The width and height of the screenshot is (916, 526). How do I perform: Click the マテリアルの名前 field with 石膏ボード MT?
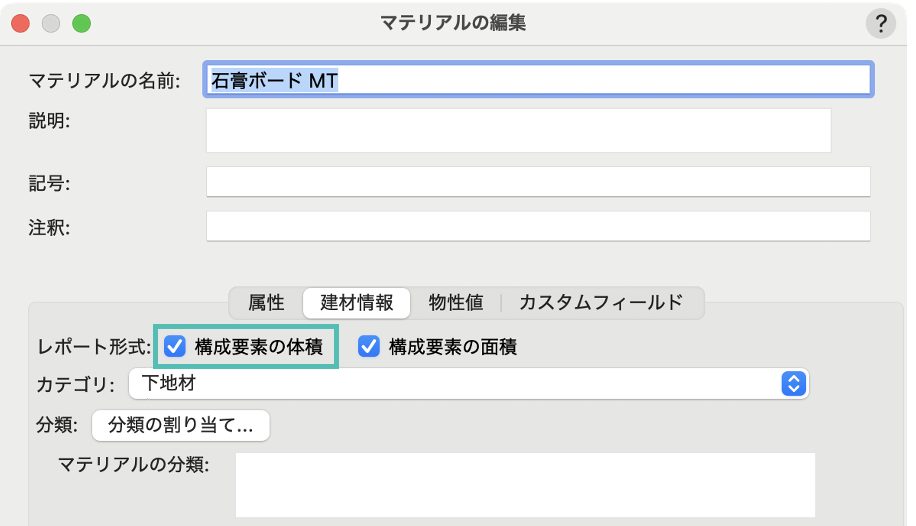click(x=538, y=80)
